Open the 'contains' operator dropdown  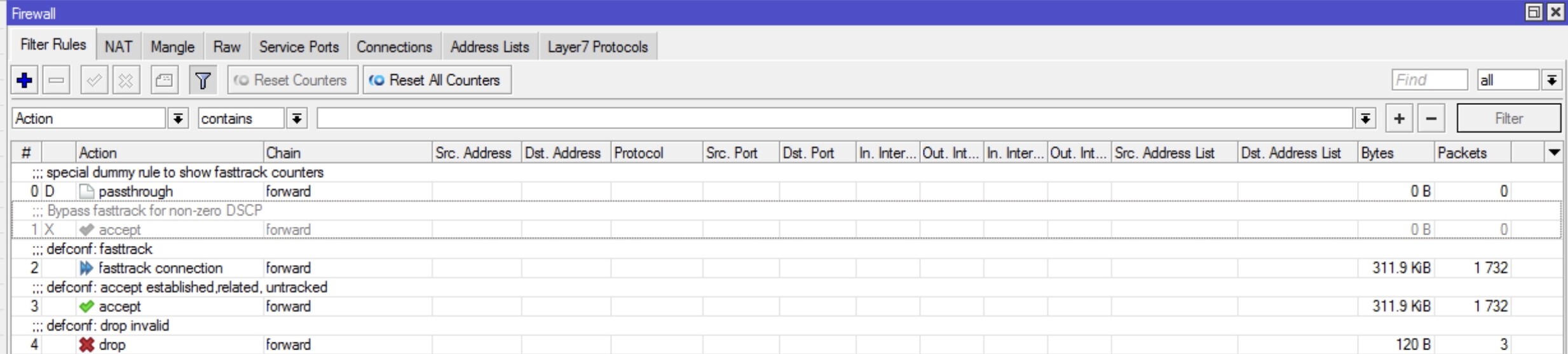tap(297, 118)
